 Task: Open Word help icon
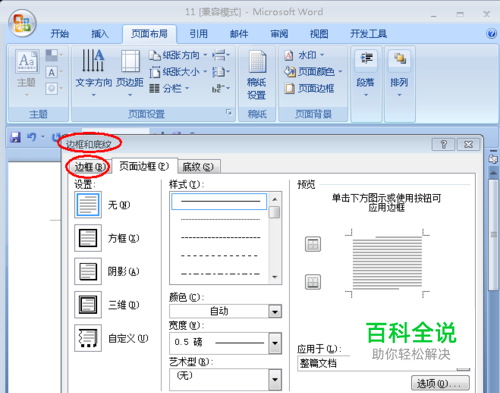491,34
